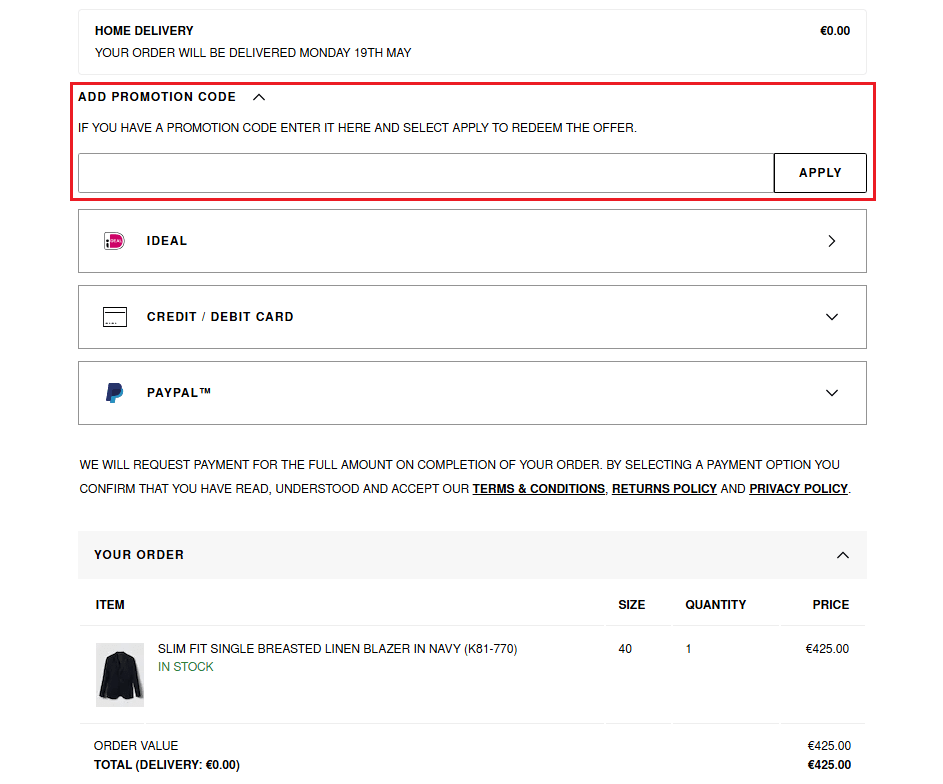Expand the PayPal payment chevron
The width and height of the screenshot is (943, 784).
tap(832, 393)
